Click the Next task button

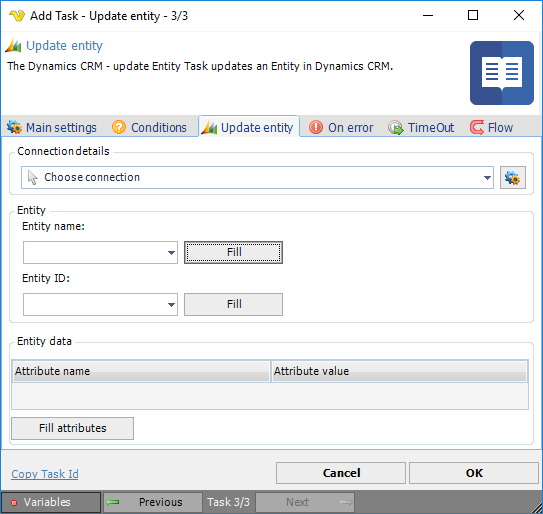click(305, 502)
